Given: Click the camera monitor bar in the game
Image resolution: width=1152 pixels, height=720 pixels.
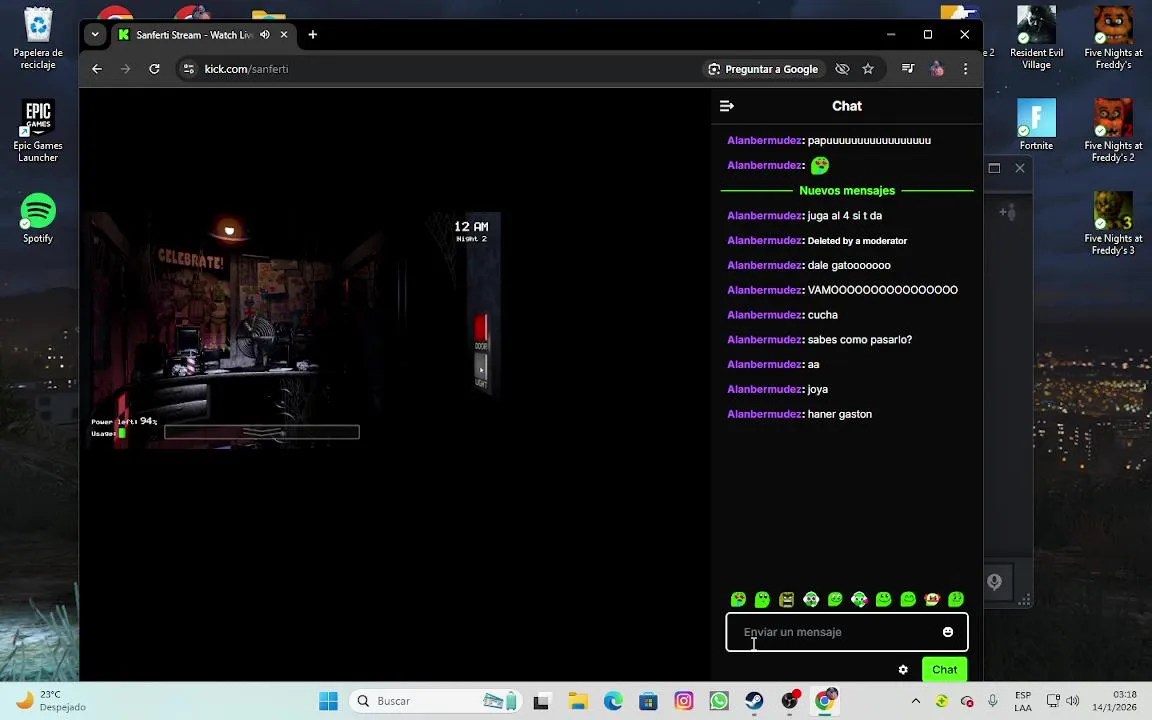Looking at the screenshot, I should coord(262,432).
